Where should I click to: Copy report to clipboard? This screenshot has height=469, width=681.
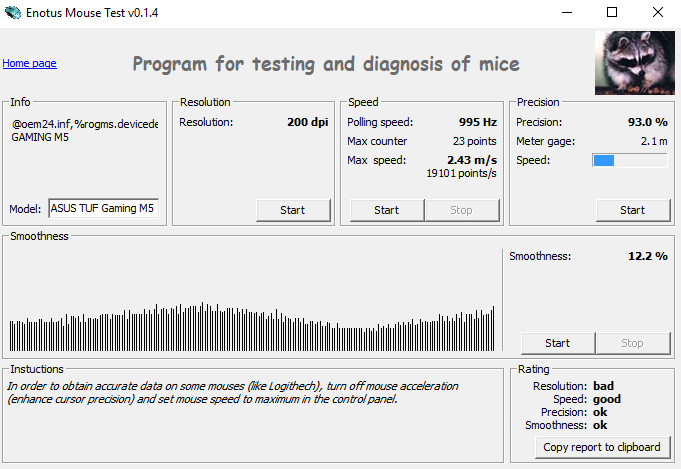(601, 446)
